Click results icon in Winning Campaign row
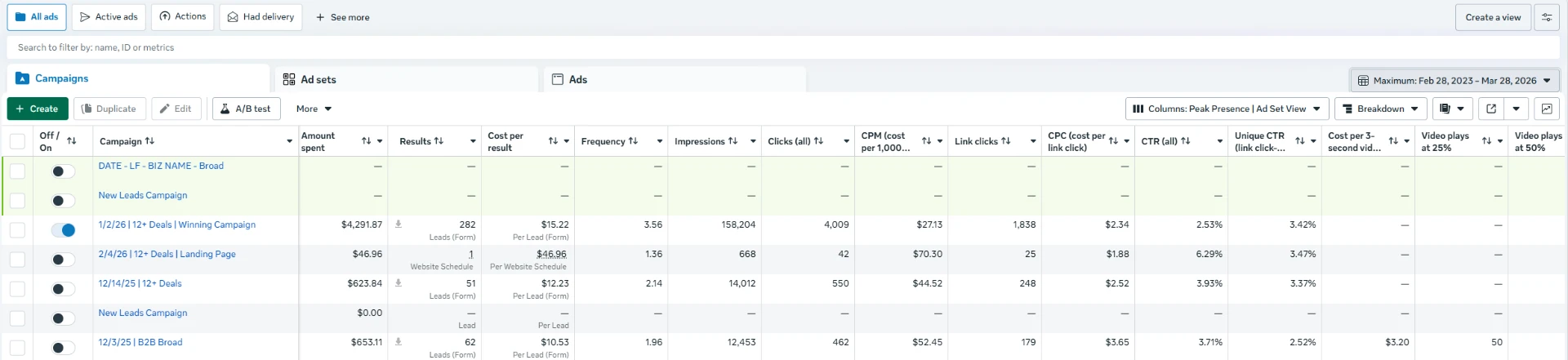This screenshot has height=360, width=1568. [x=399, y=224]
